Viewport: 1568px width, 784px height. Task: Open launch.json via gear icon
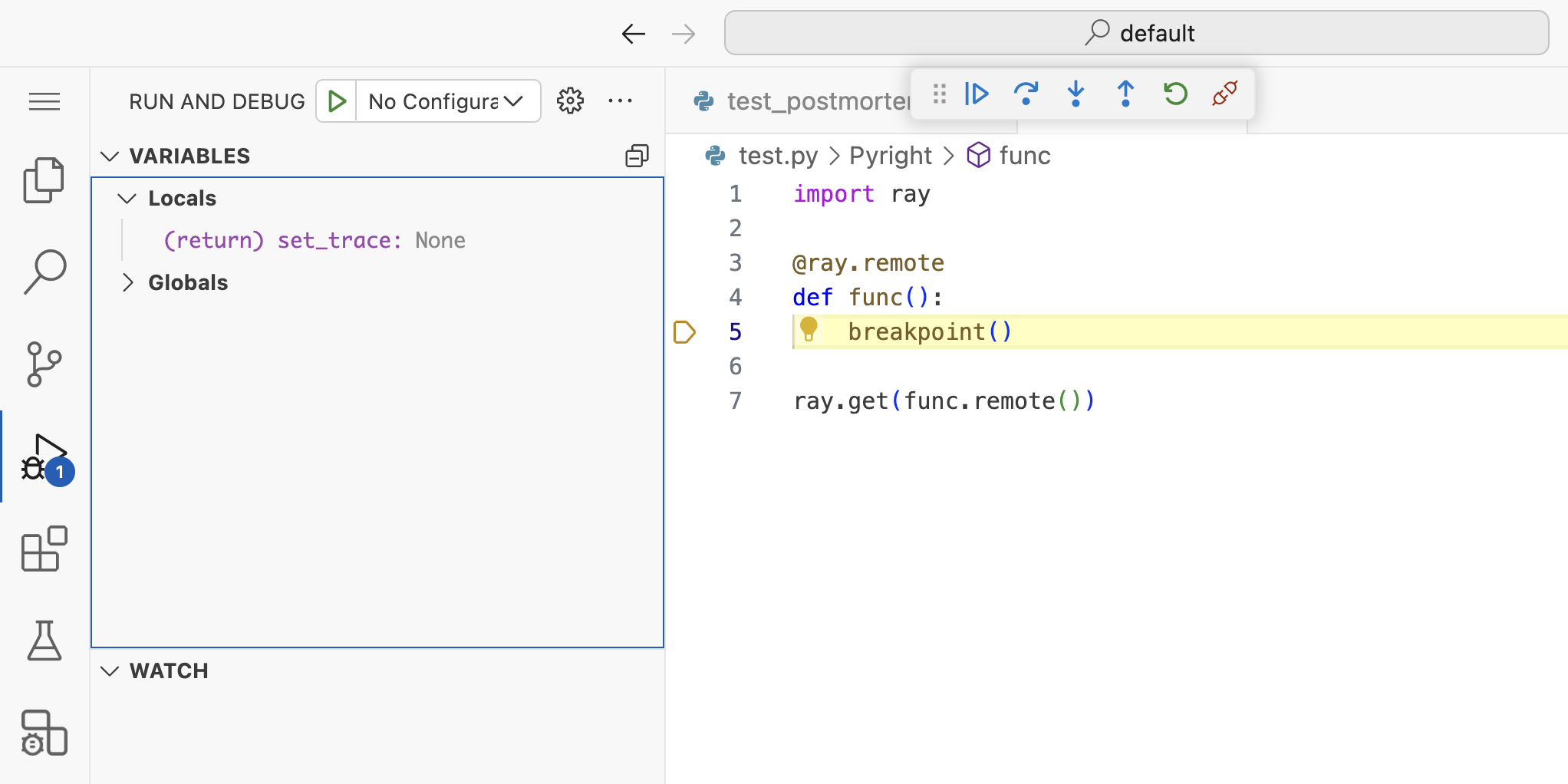[x=570, y=100]
